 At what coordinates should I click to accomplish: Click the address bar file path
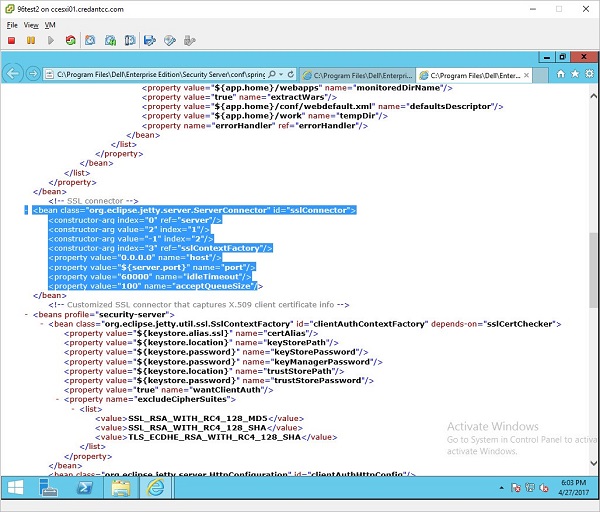(160, 75)
